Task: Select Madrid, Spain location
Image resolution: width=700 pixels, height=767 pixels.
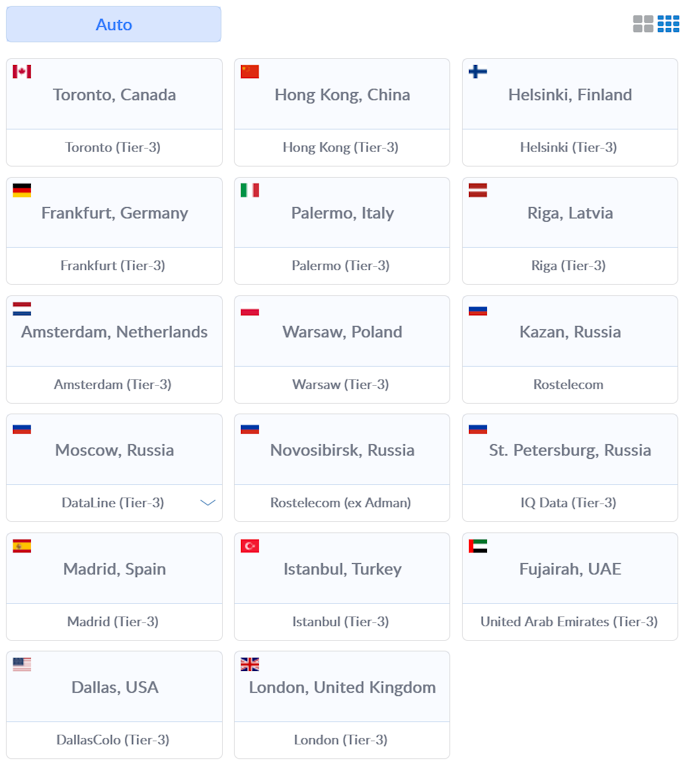Action: (x=114, y=569)
